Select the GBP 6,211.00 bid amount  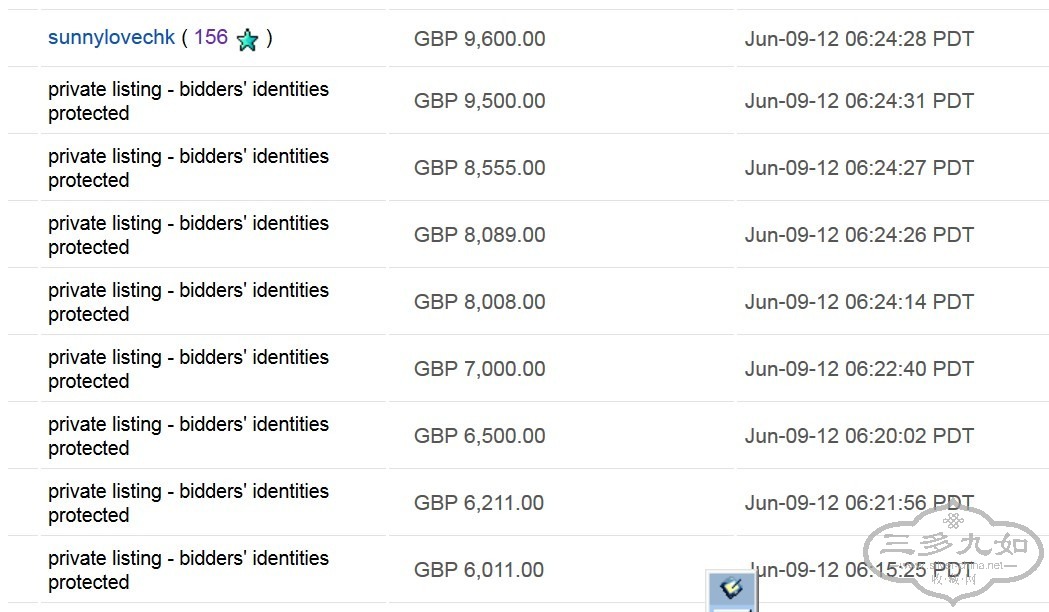click(479, 503)
